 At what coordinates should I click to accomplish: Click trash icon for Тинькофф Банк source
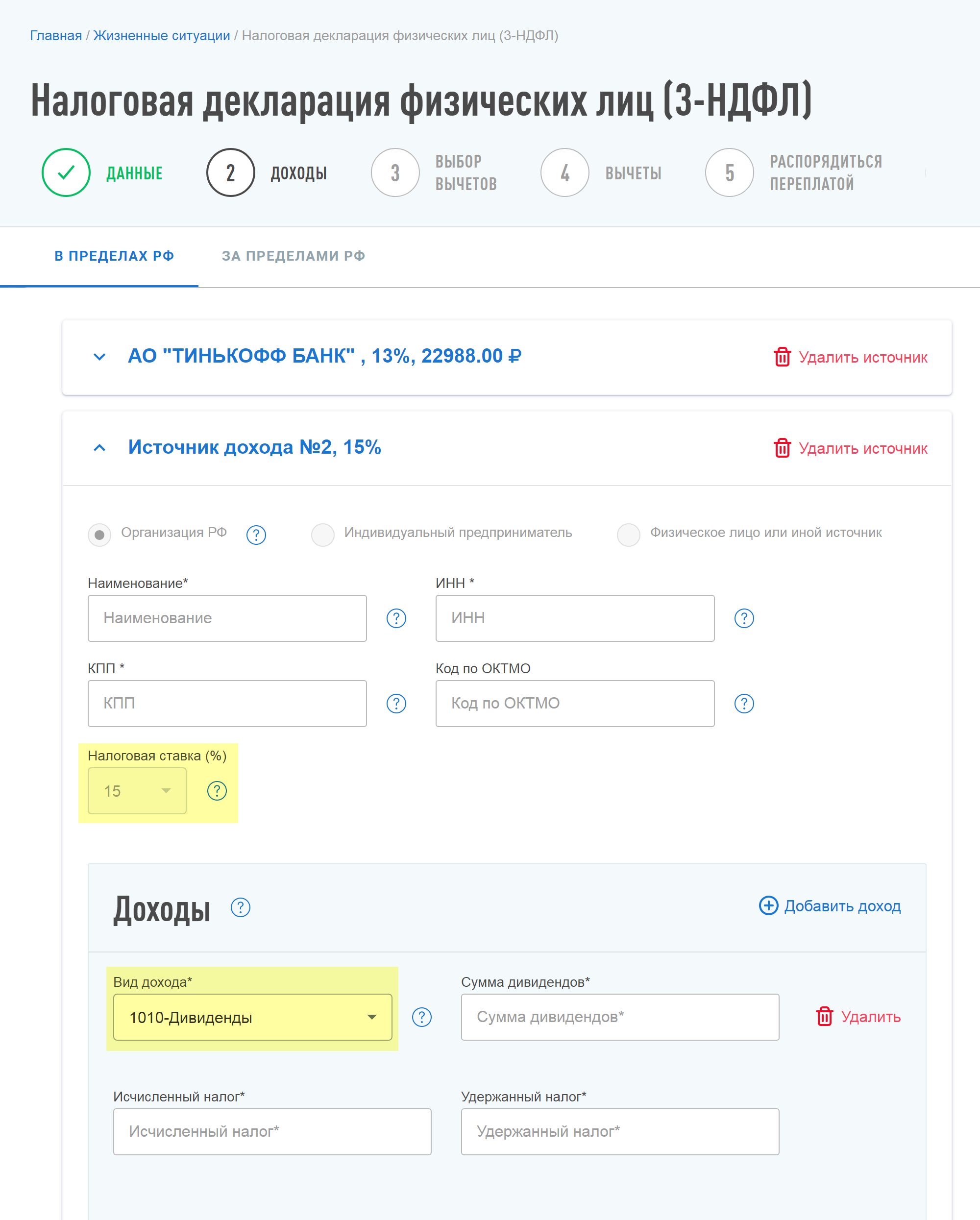(x=782, y=357)
